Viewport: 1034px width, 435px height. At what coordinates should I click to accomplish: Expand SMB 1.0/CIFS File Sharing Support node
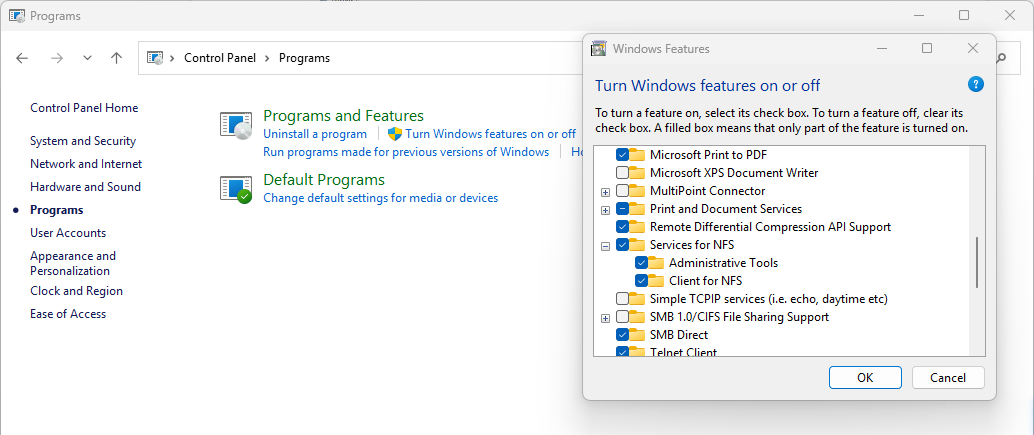pos(605,318)
